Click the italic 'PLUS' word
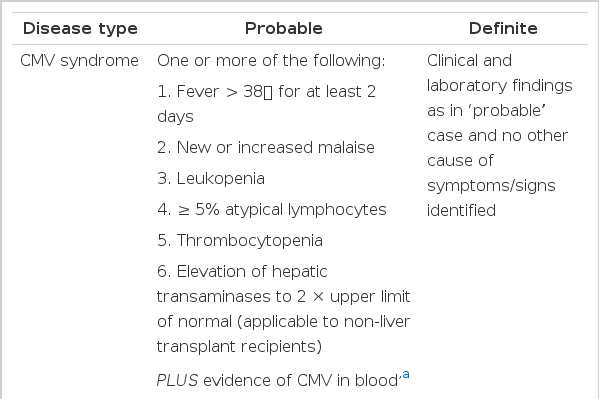 pos(177,381)
